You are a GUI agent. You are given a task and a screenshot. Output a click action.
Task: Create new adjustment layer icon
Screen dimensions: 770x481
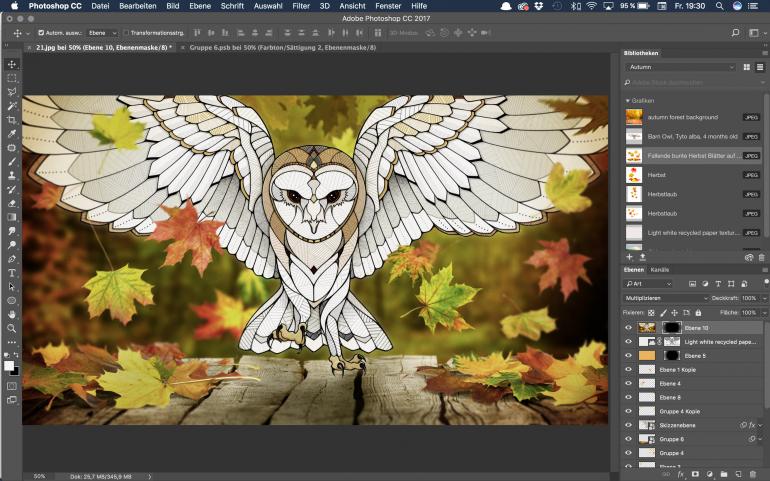pyautogui.click(x=710, y=475)
